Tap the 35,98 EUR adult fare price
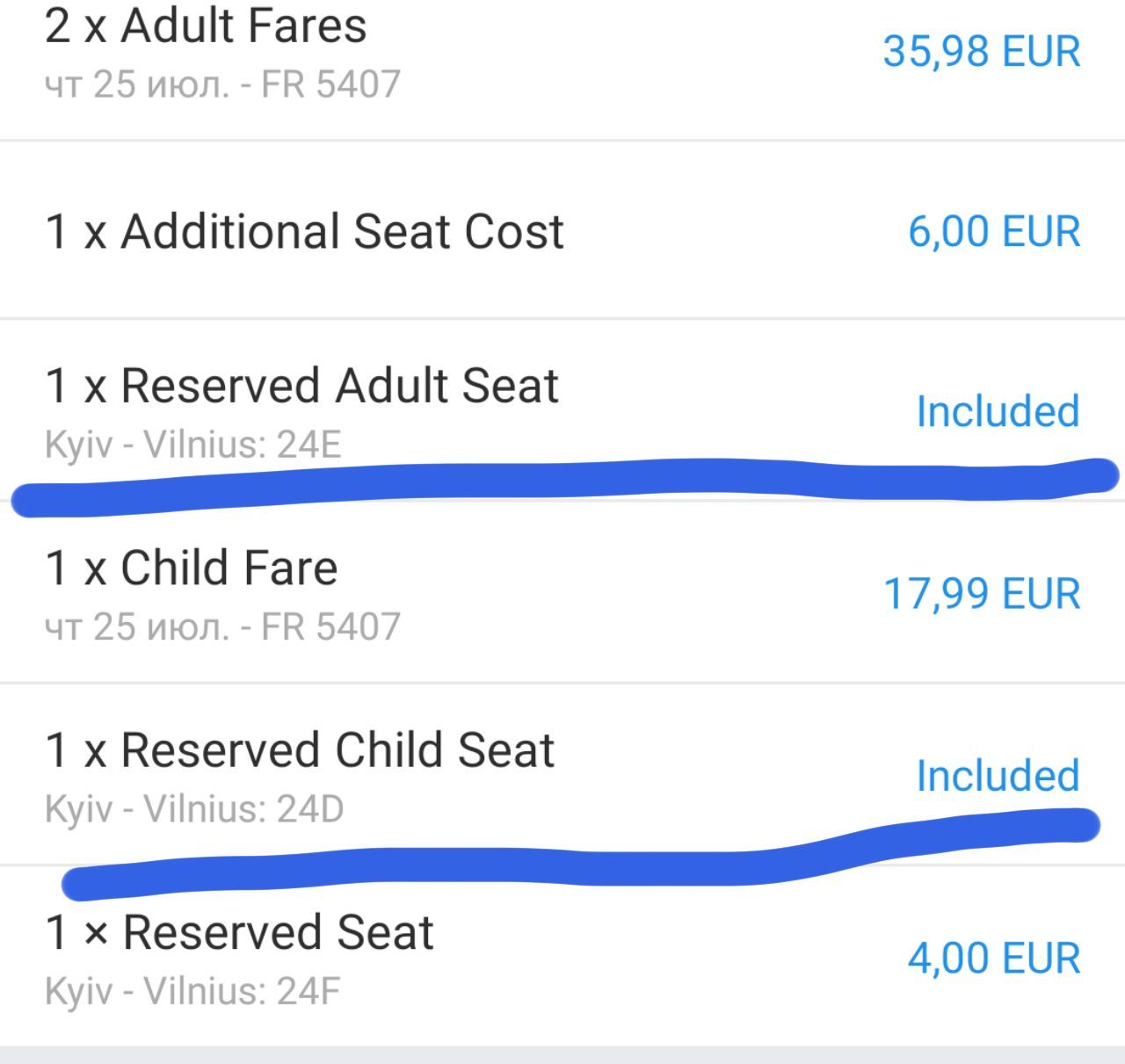Screen dimensions: 1125x1064 pos(982,51)
